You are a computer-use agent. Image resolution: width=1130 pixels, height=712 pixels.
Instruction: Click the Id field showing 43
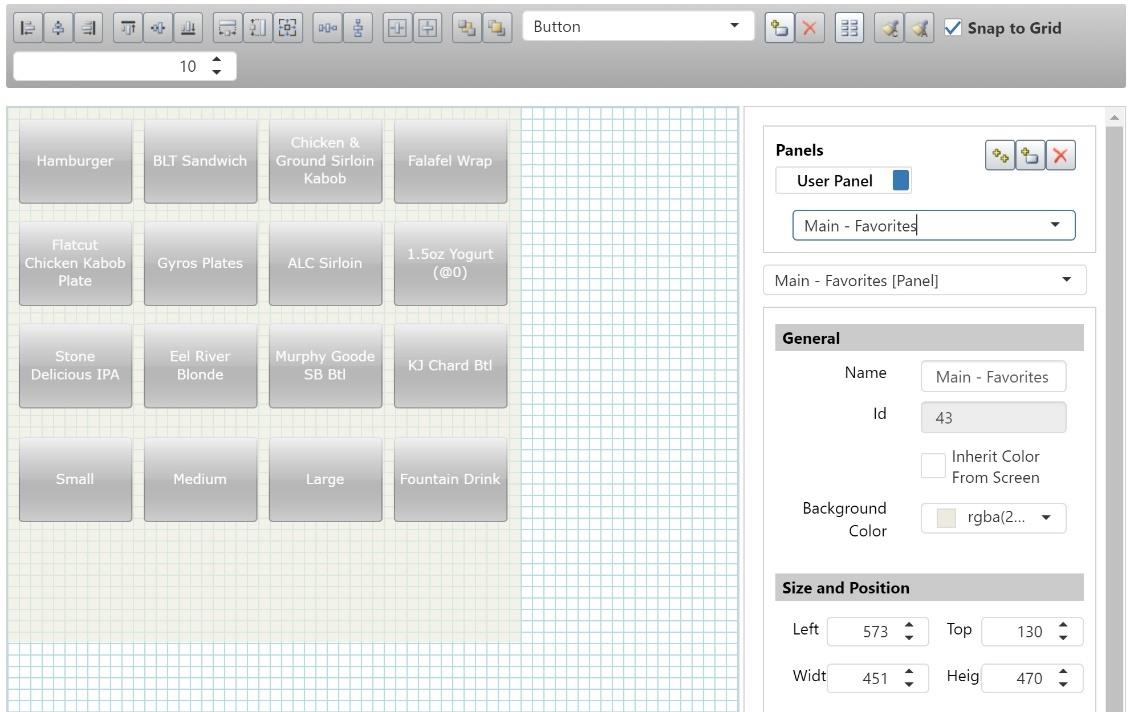[993, 417]
